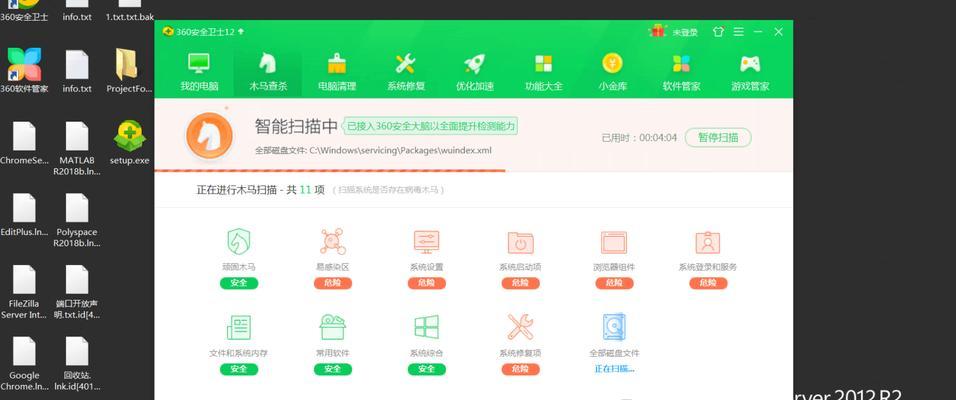Click the 已用时 elapsed time text

pos(639,138)
